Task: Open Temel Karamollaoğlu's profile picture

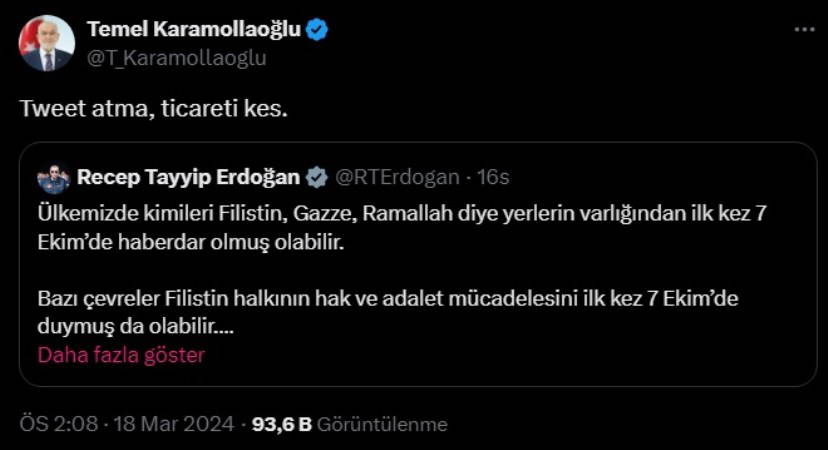Action: pos(47,44)
